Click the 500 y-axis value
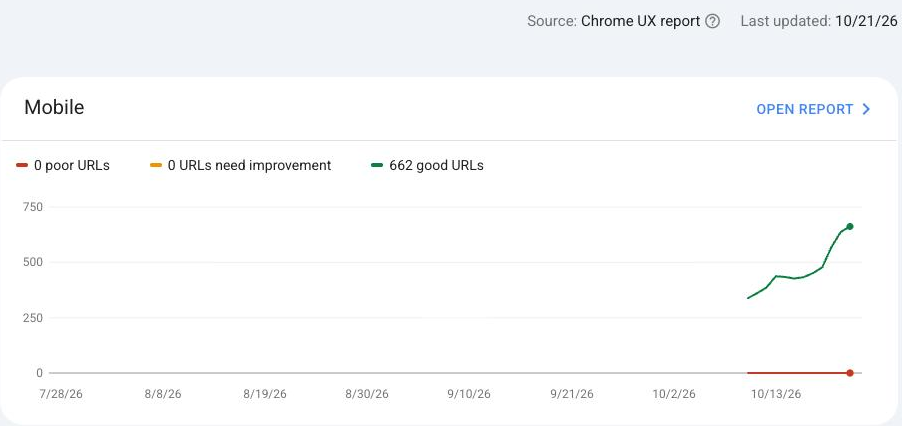This screenshot has width=902, height=426. pyautogui.click(x=33, y=262)
